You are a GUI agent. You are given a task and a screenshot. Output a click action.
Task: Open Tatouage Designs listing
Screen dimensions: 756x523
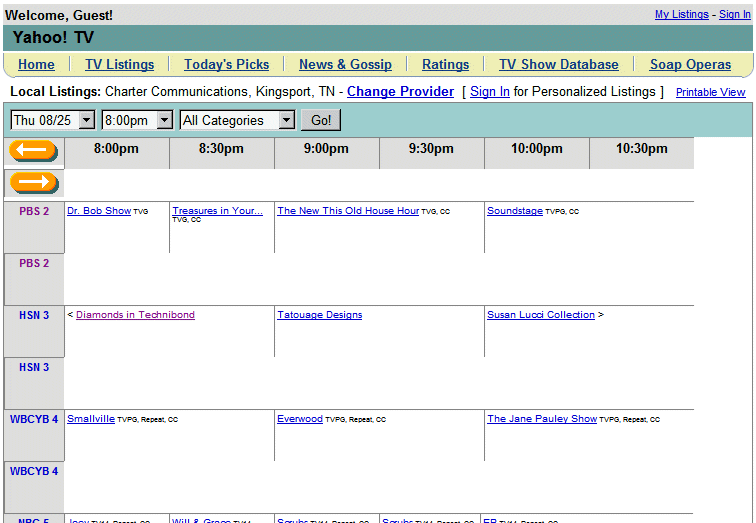pyautogui.click(x=320, y=315)
